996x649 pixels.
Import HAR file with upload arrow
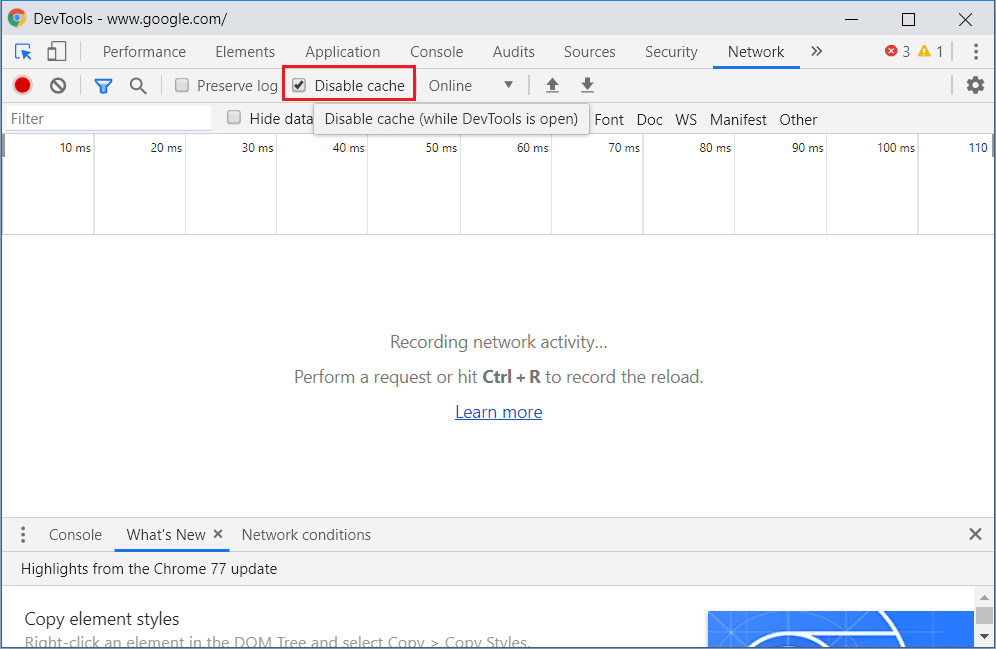tap(553, 85)
